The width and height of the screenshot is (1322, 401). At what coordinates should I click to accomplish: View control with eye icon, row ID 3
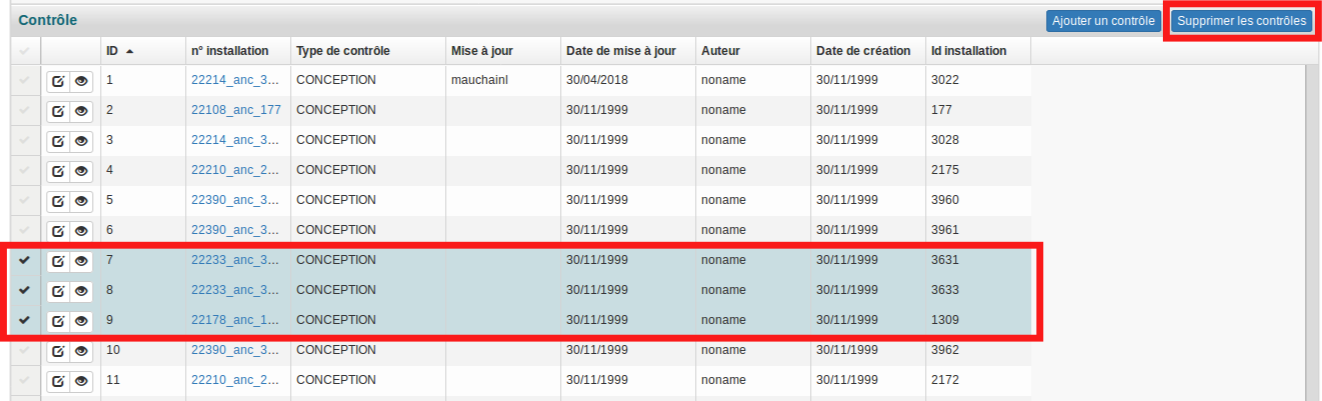pos(82,140)
